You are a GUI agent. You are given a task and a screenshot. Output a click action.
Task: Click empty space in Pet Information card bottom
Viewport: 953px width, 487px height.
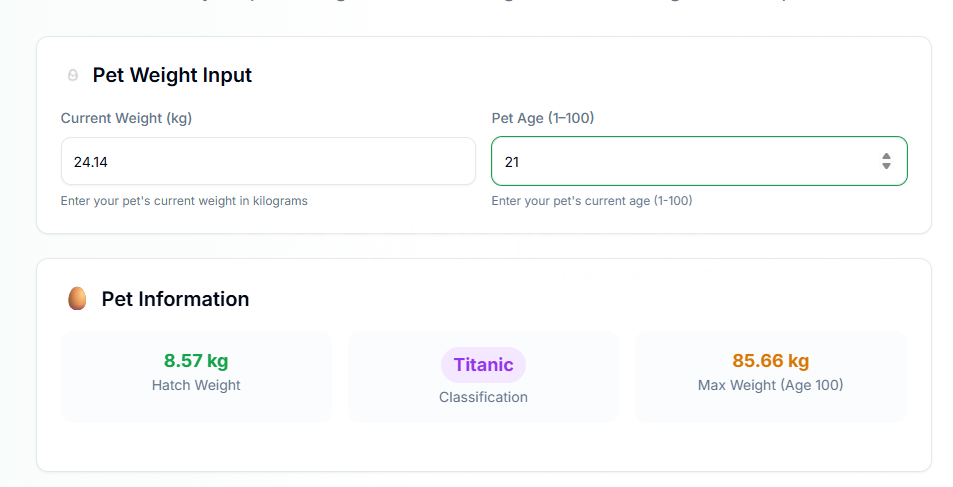coord(483,447)
